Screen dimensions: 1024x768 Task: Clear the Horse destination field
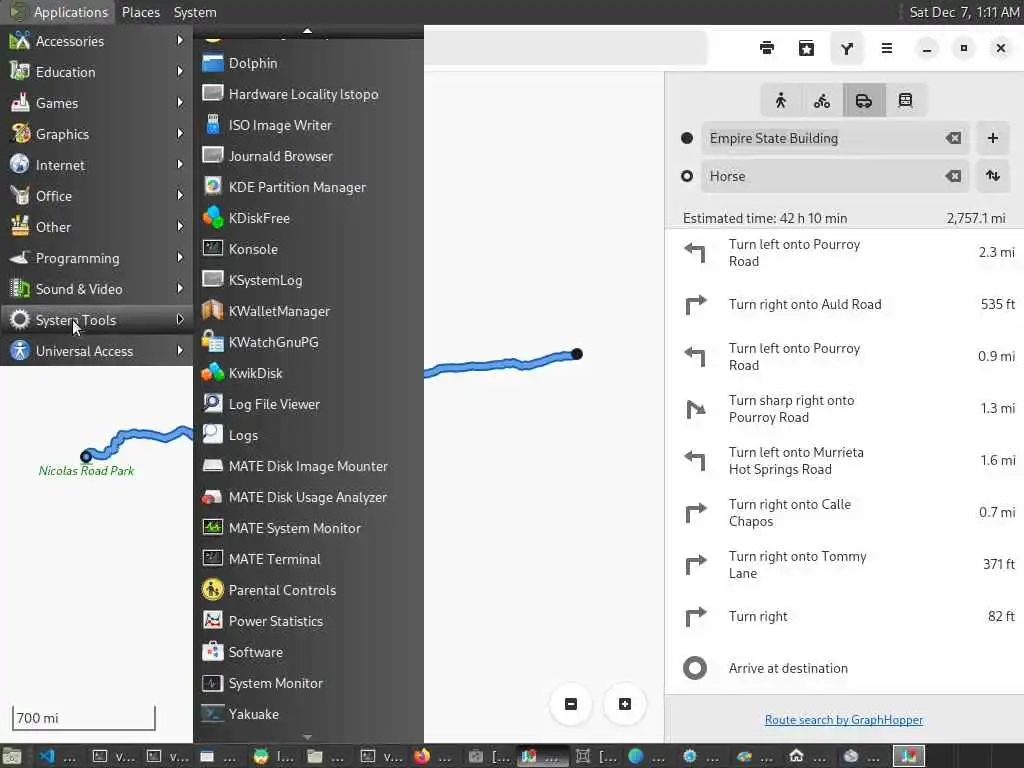point(953,176)
